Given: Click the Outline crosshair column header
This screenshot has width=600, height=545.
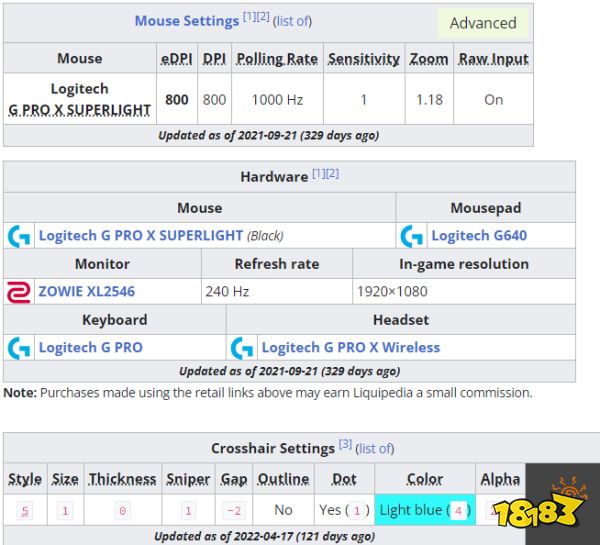Looking at the screenshot, I should (283, 479).
